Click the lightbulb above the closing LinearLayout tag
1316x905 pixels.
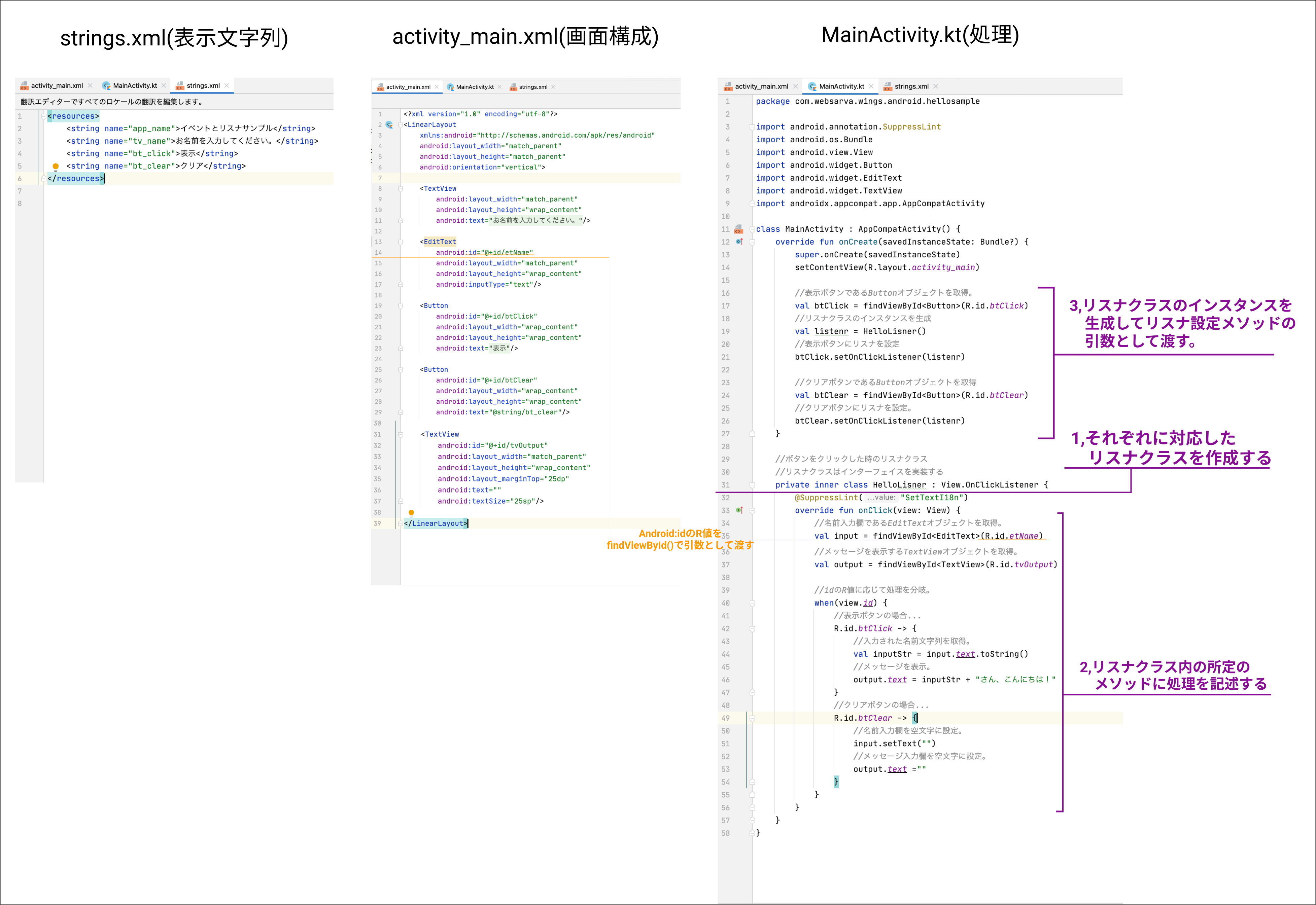click(411, 513)
